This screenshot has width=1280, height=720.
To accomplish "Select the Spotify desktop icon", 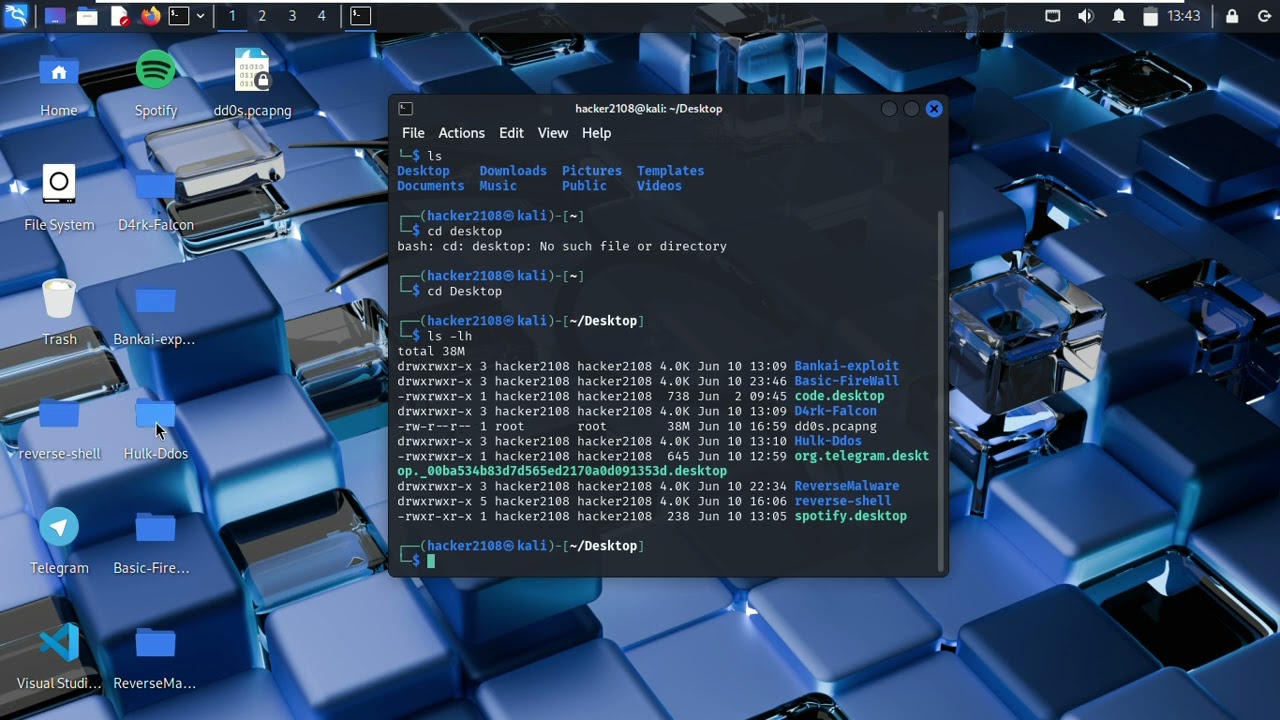I will tap(156, 84).
